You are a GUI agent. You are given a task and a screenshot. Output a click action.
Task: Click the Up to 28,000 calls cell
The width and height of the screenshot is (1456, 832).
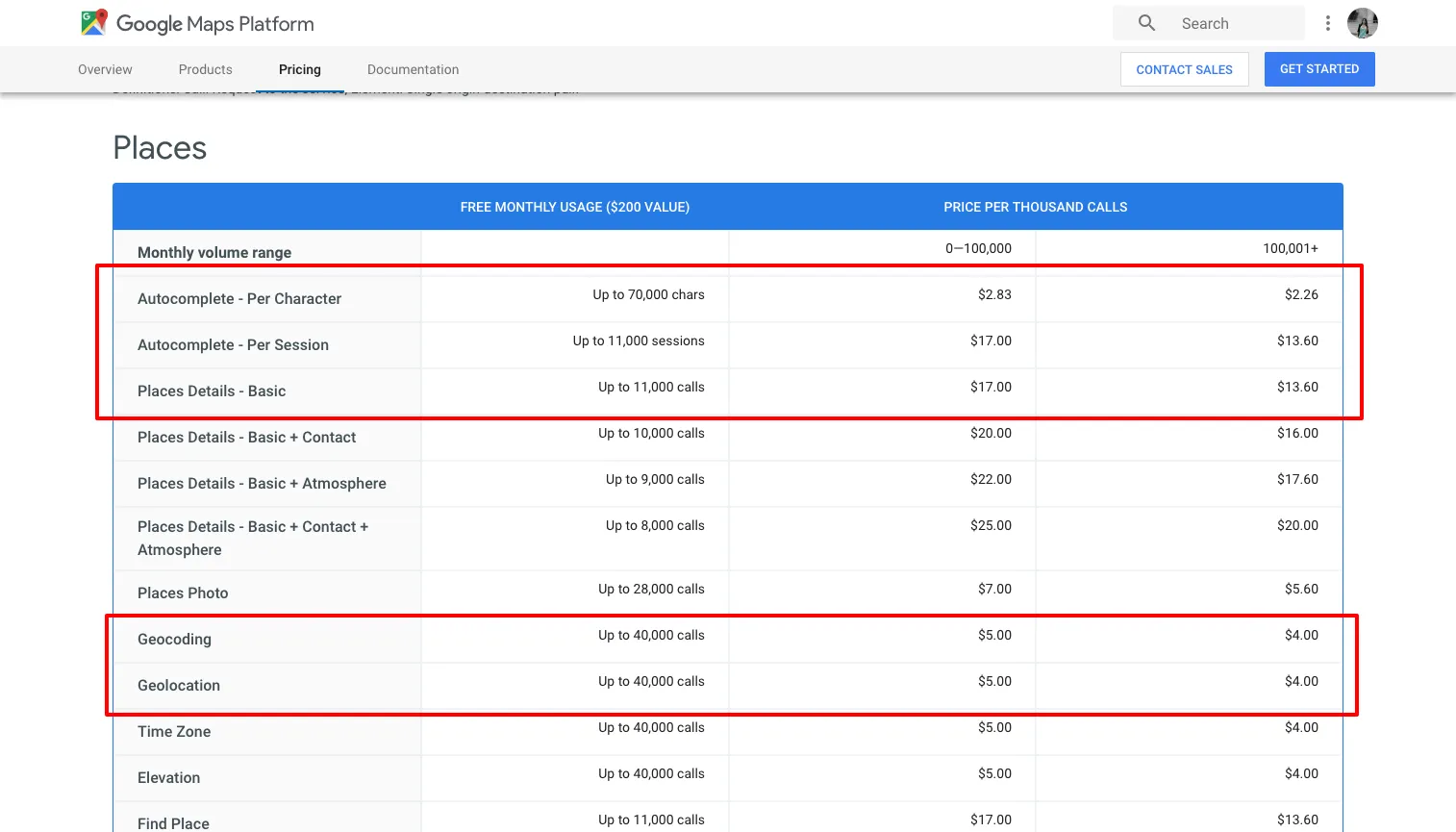click(652, 589)
